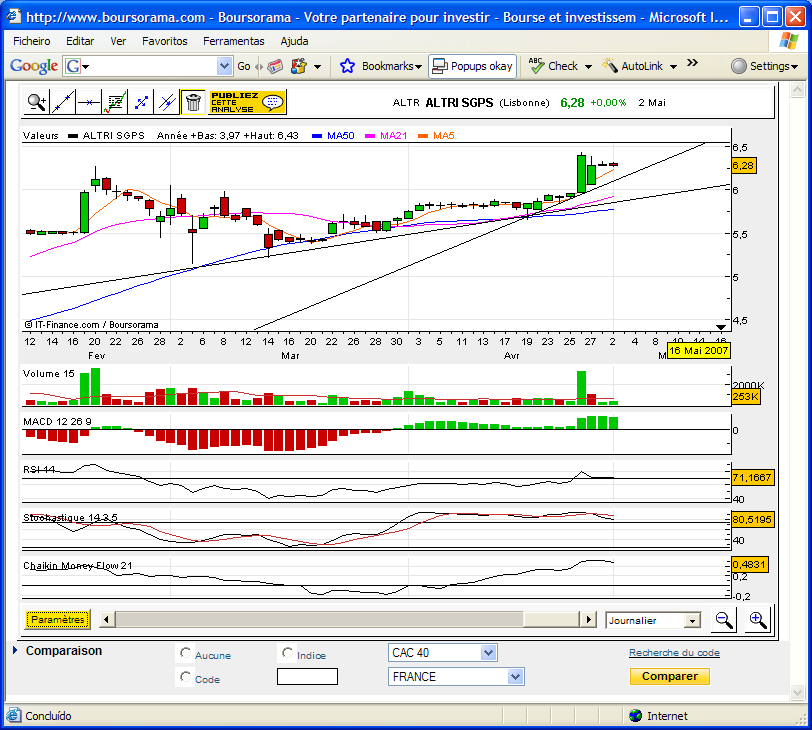Click the MA21 legend label
Screen dimensions: 812x730
393,136
